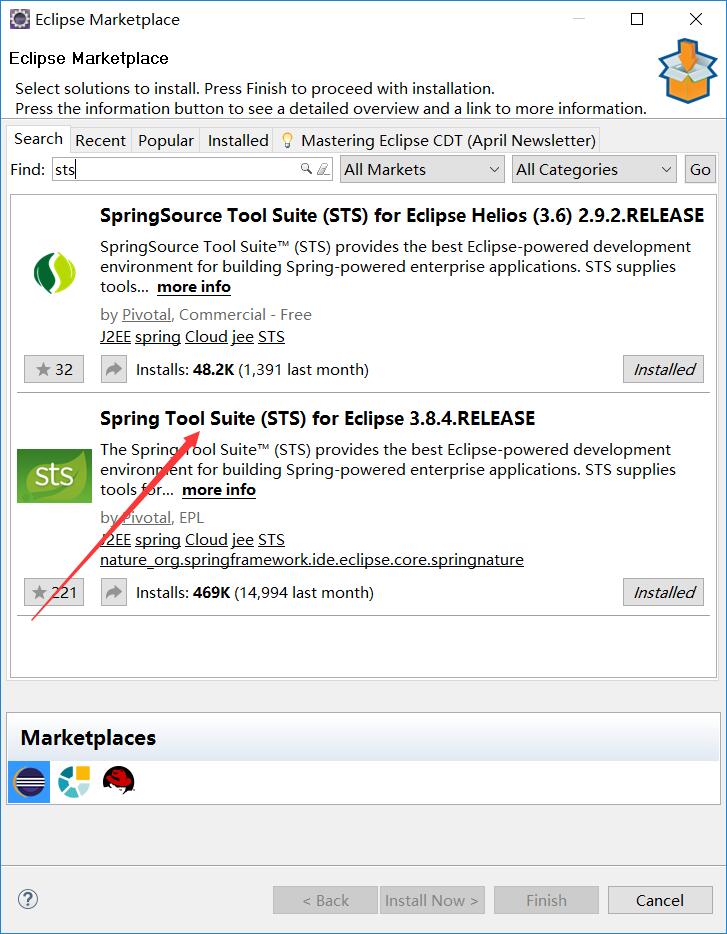Click Installed button for Spring Tool Suite 3.8.4
The image size is (727, 934).
tap(663, 592)
